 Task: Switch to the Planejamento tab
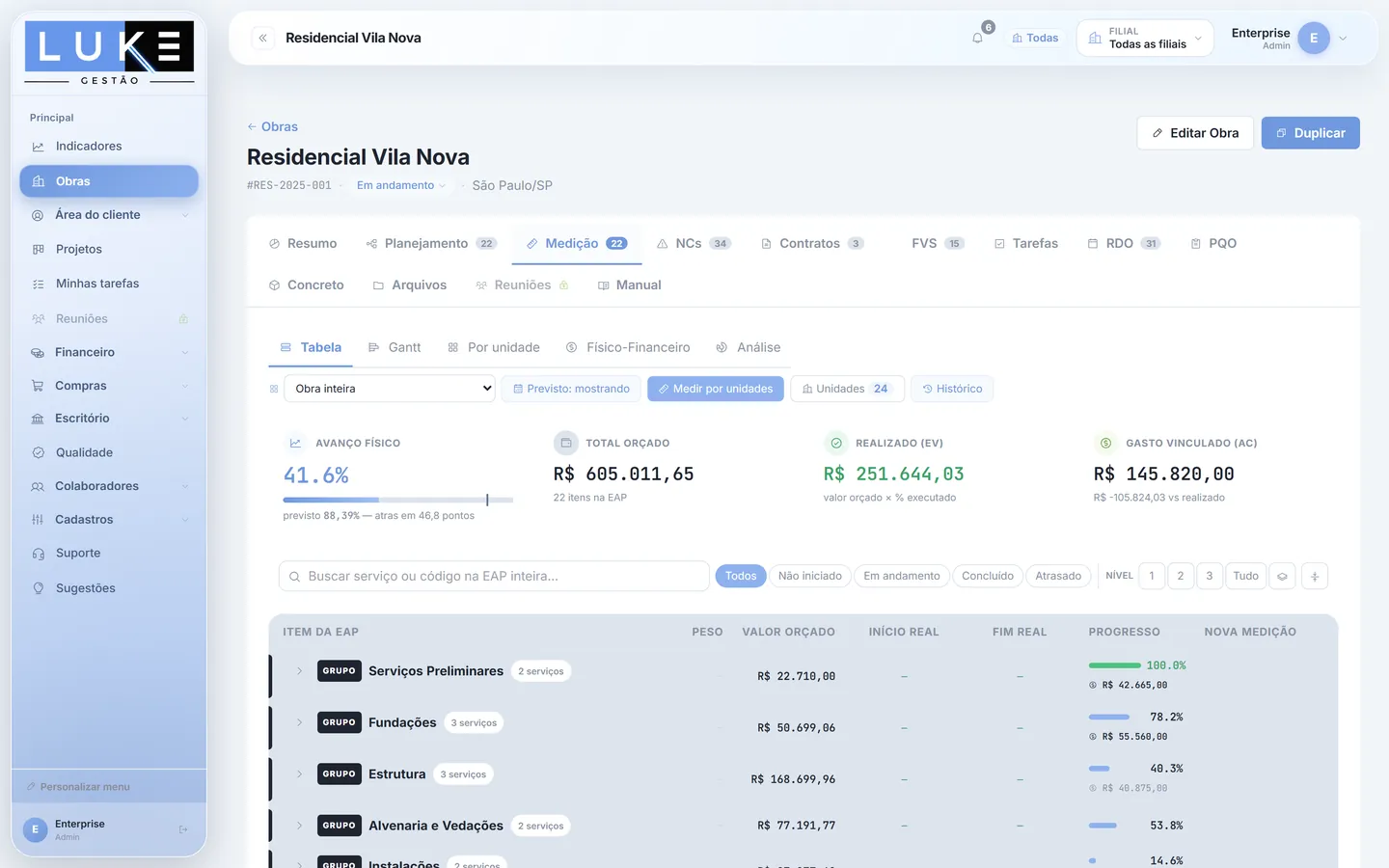click(x=431, y=244)
